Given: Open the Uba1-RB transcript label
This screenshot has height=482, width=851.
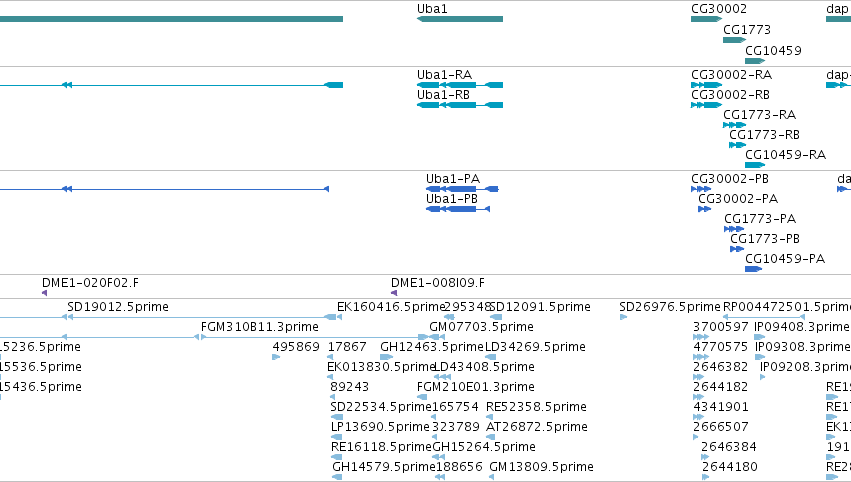Looking at the screenshot, I should [443, 94].
